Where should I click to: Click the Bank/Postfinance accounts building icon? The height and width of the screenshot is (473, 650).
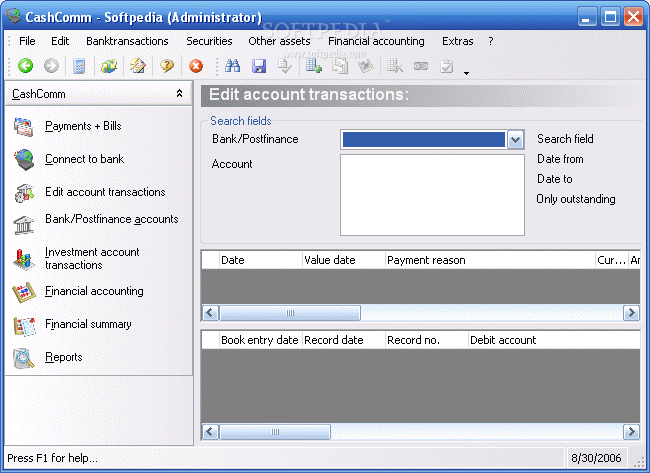(x=24, y=225)
